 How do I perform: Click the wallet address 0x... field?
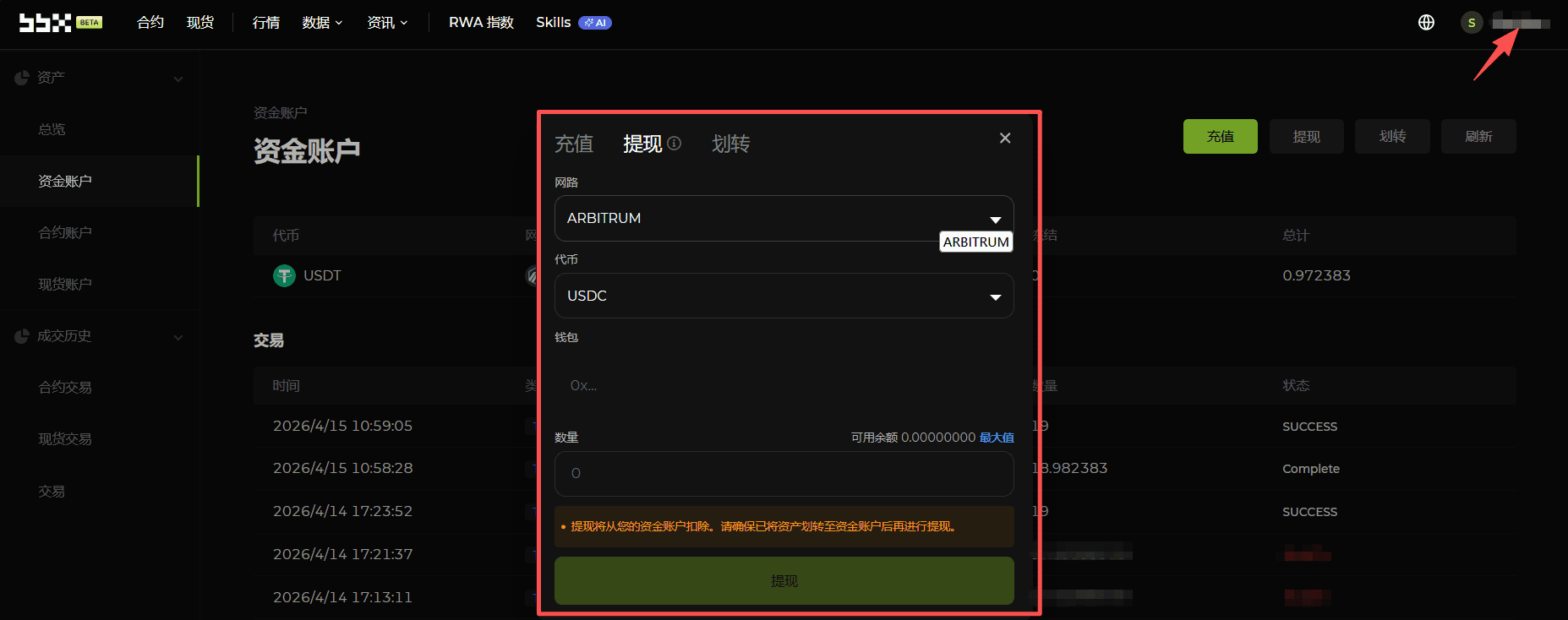[x=783, y=385]
